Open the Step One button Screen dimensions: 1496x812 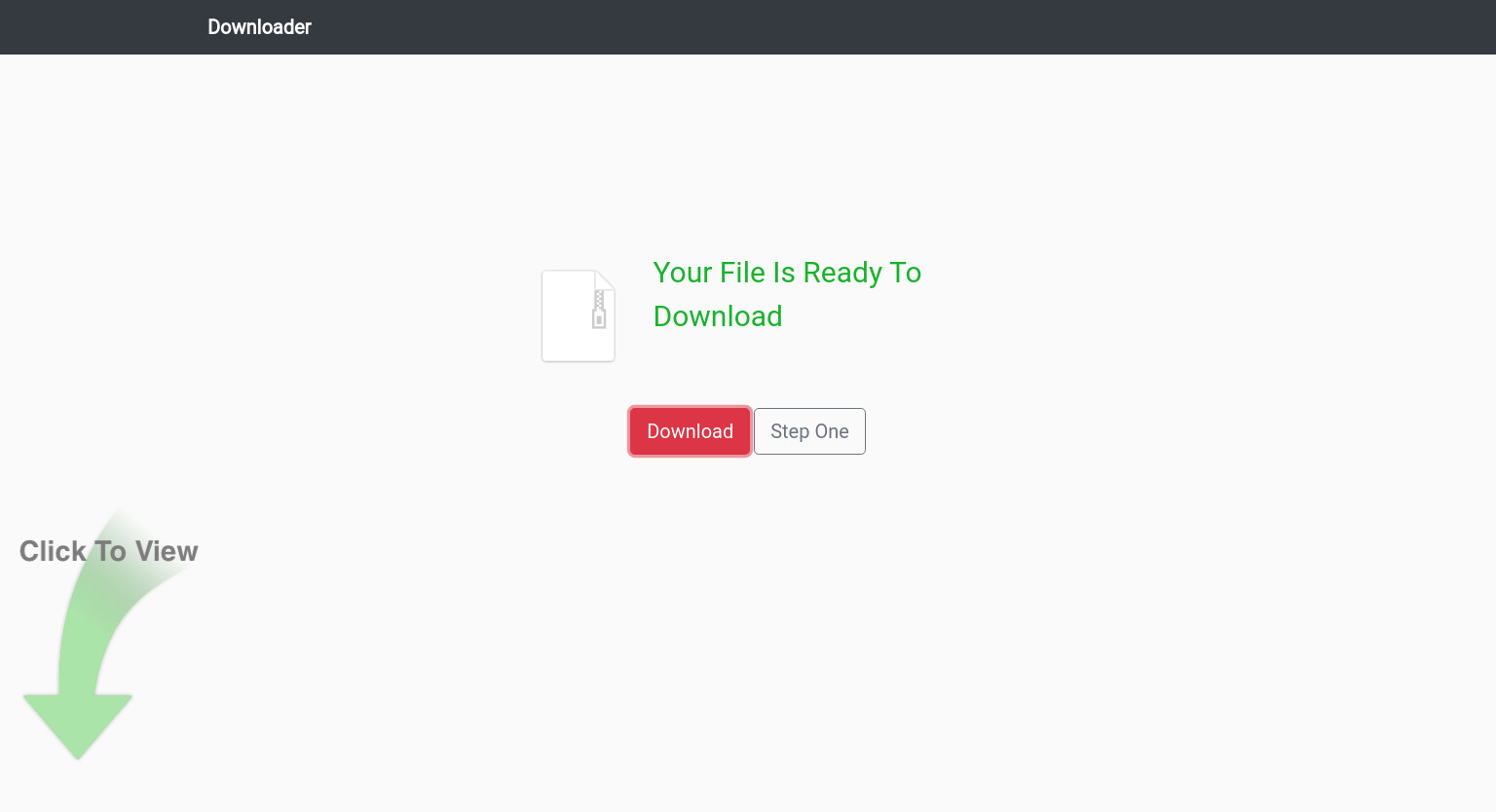pos(809,431)
